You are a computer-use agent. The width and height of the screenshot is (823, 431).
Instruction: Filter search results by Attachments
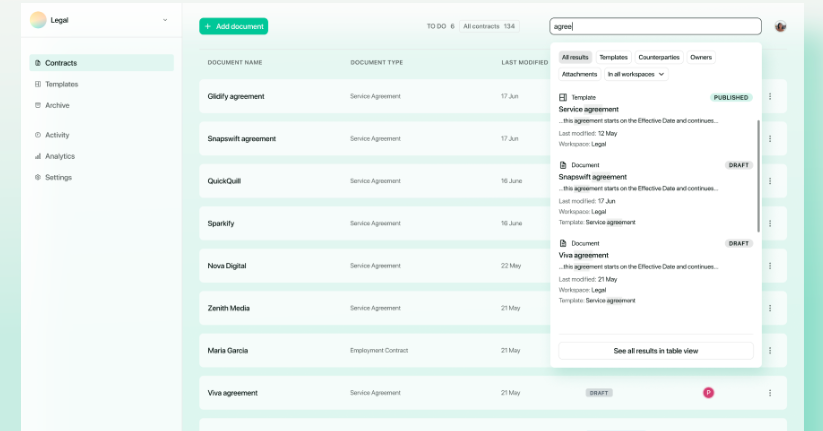[x=579, y=74]
